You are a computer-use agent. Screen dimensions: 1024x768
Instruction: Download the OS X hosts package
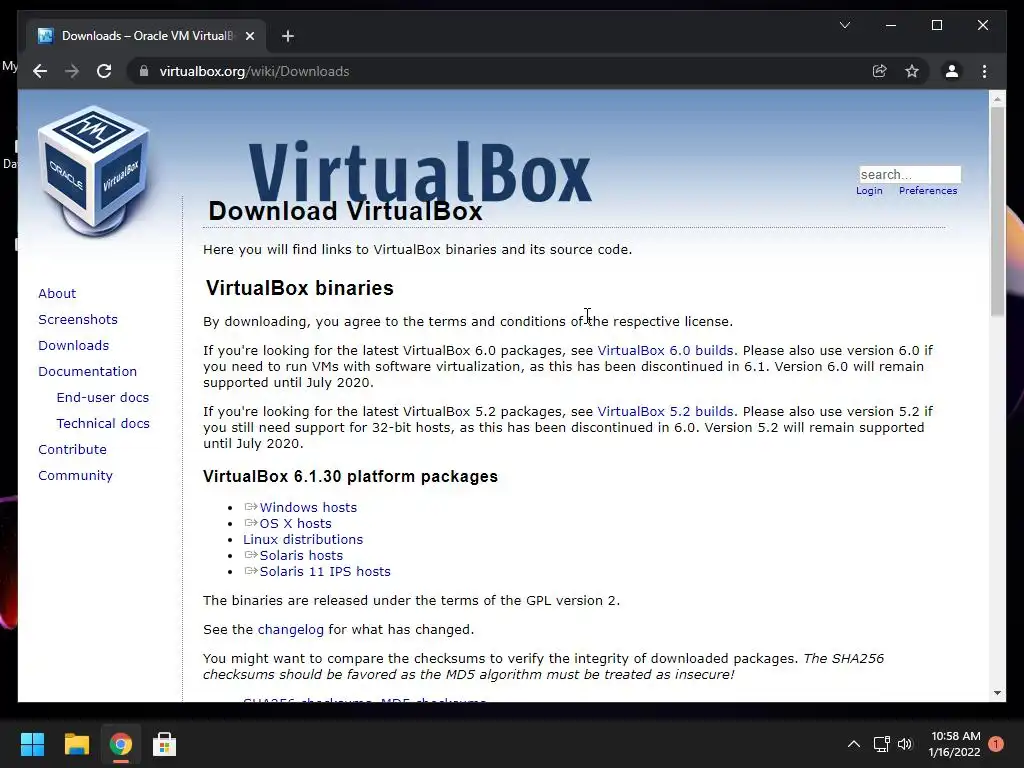pos(295,524)
